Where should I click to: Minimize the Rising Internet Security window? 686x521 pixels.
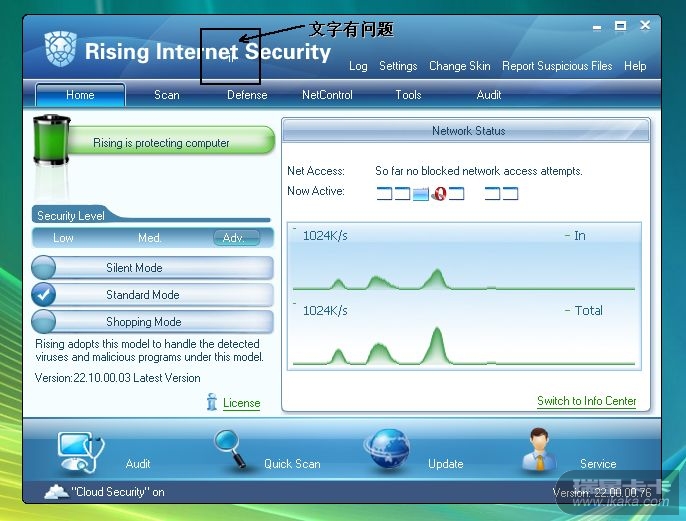597,28
